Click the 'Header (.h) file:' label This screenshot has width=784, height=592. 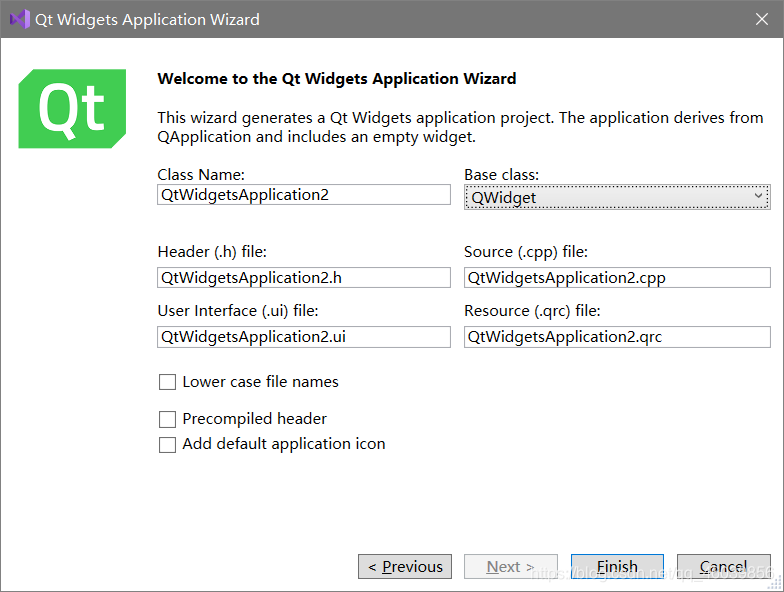(x=212, y=252)
